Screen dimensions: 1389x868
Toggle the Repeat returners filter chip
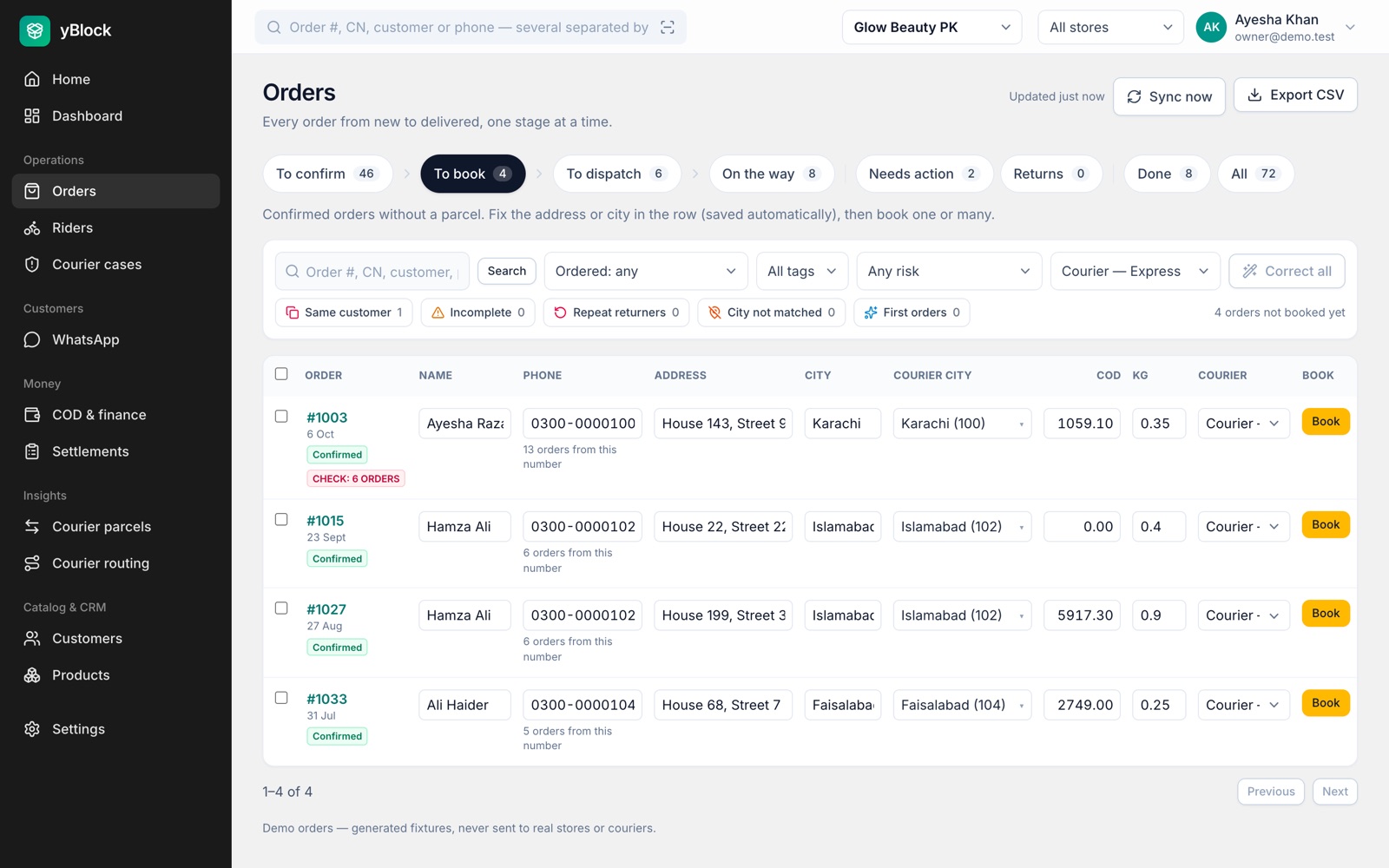tap(616, 312)
